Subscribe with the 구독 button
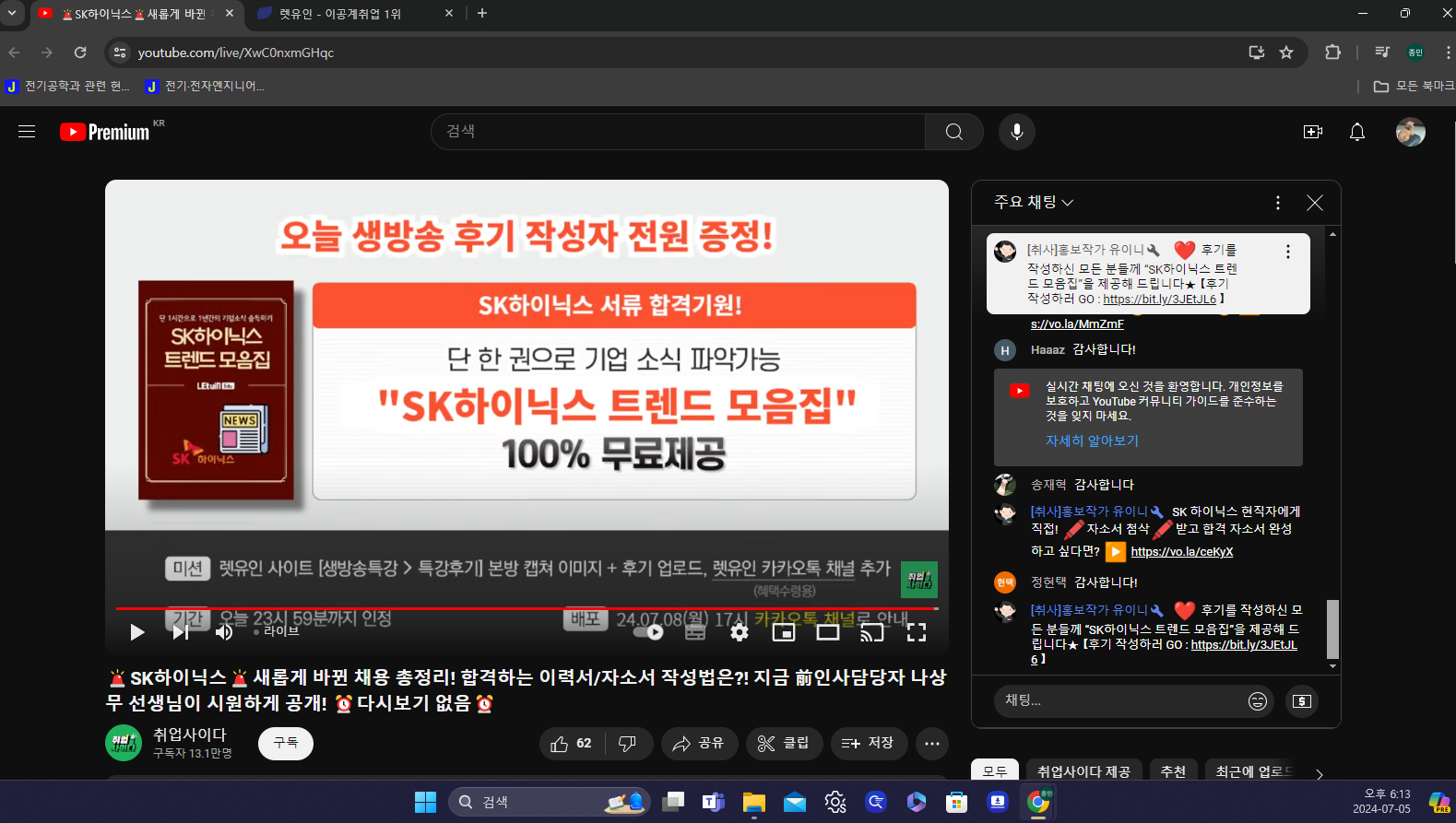Viewport: 1456px width, 823px height. [286, 744]
